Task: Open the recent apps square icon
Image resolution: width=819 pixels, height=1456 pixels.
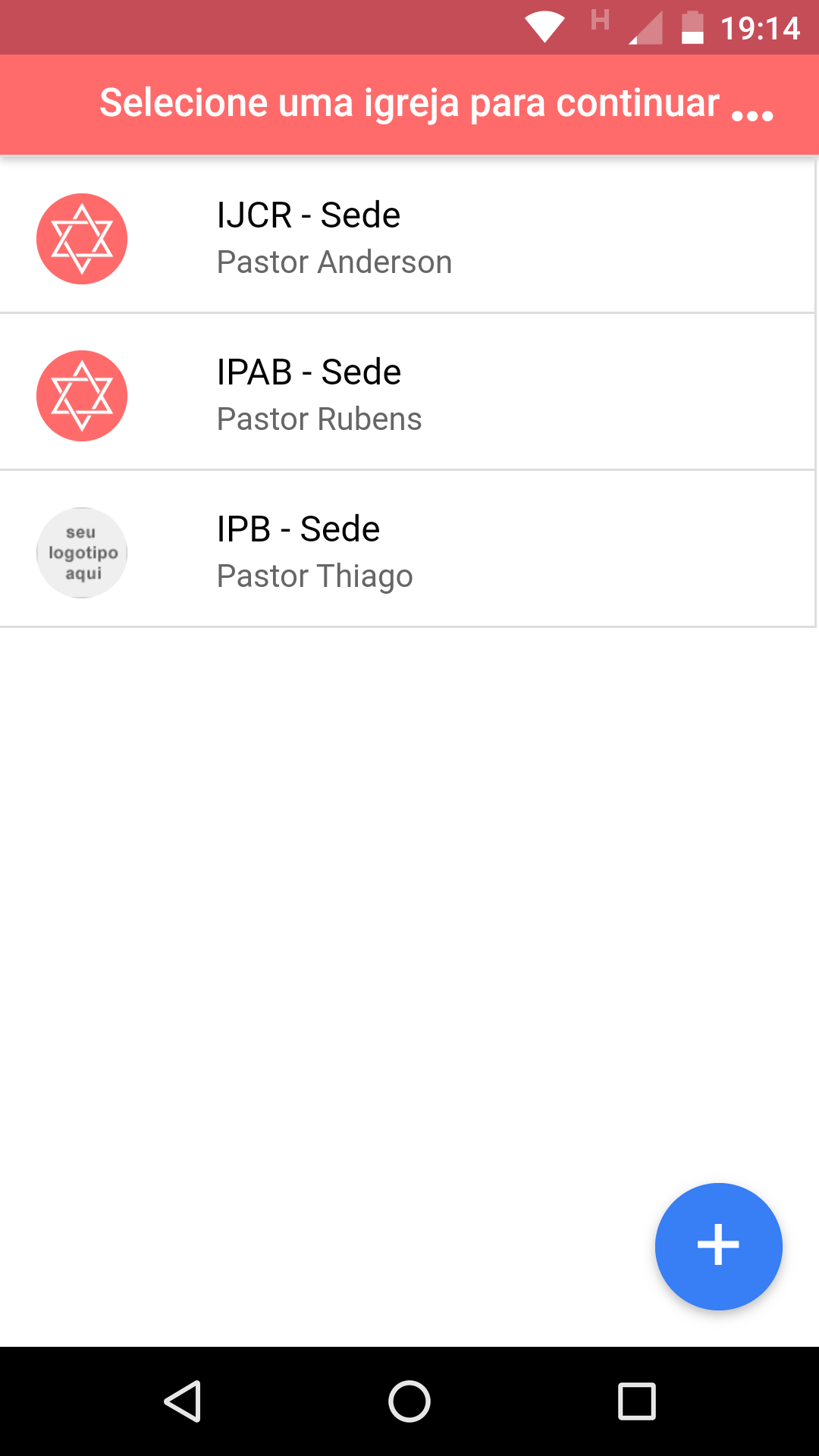Action: [637, 1401]
